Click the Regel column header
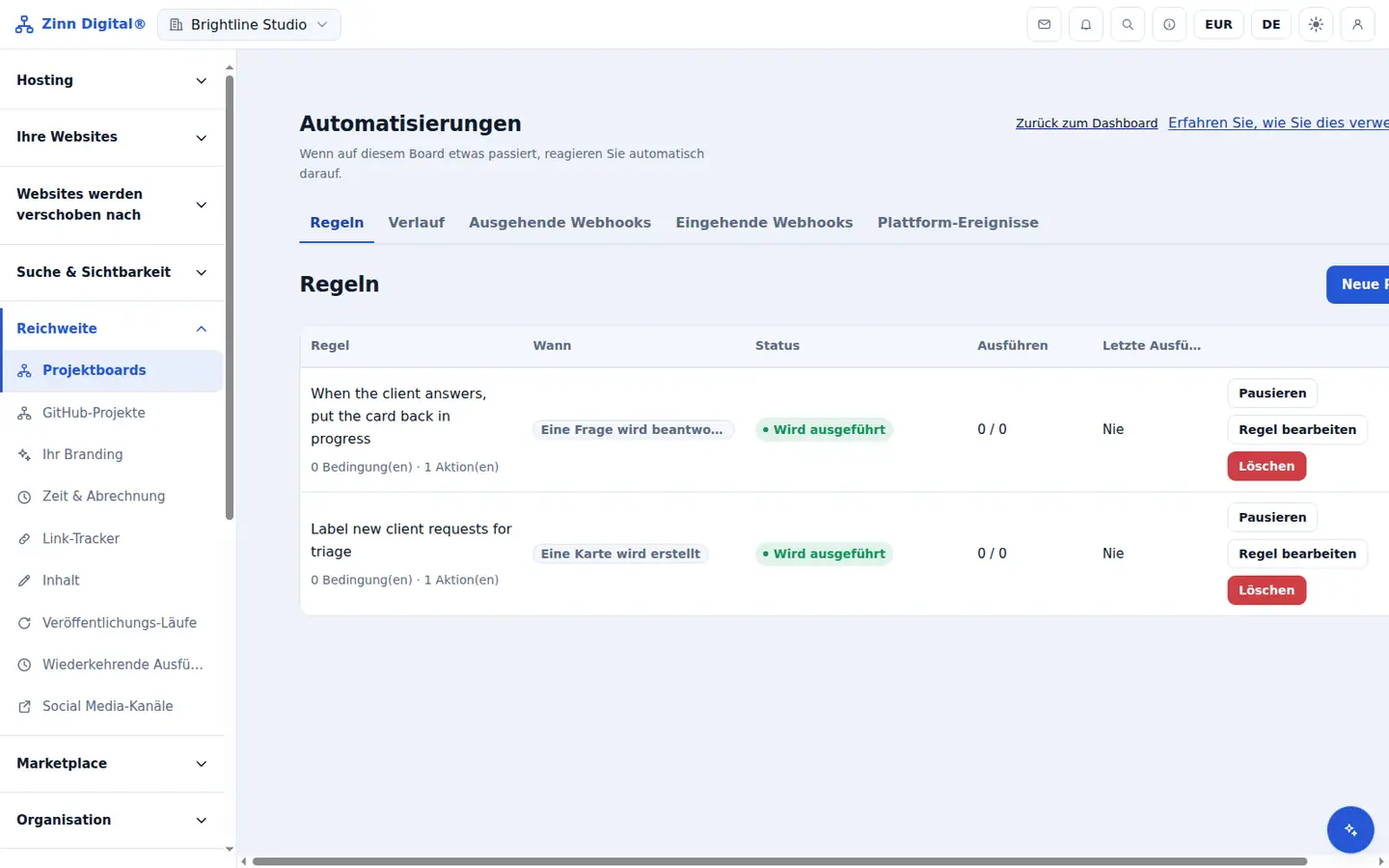 (330, 346)
